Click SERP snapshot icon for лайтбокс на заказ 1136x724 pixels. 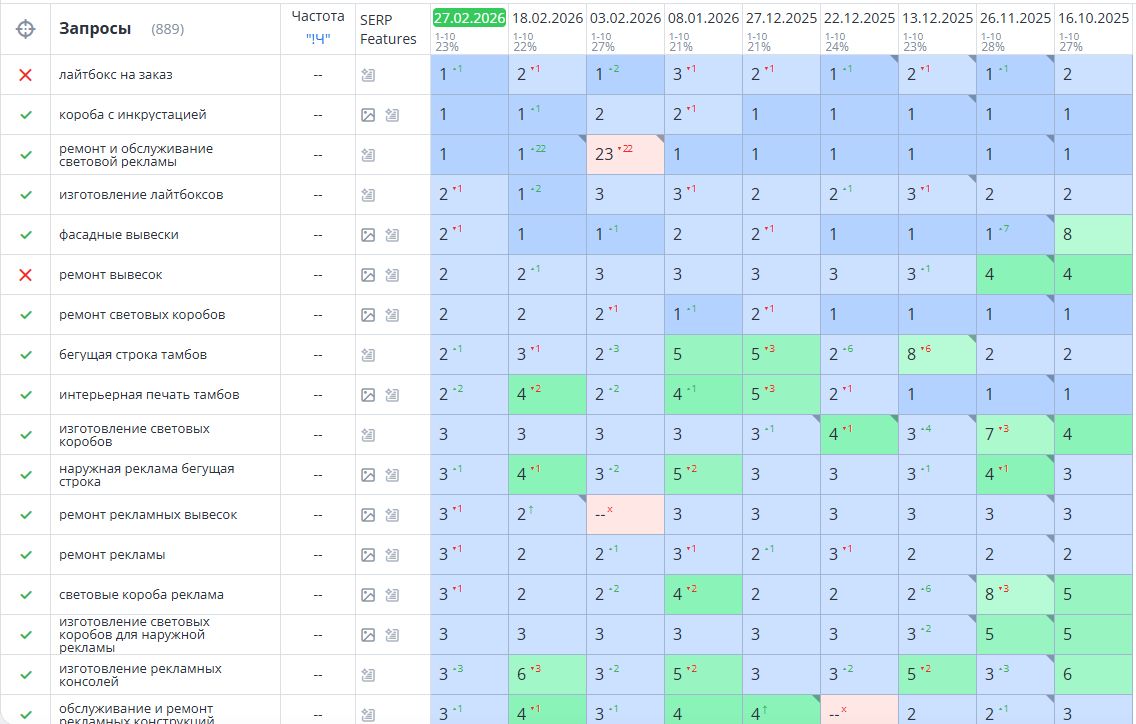point(368,75)
